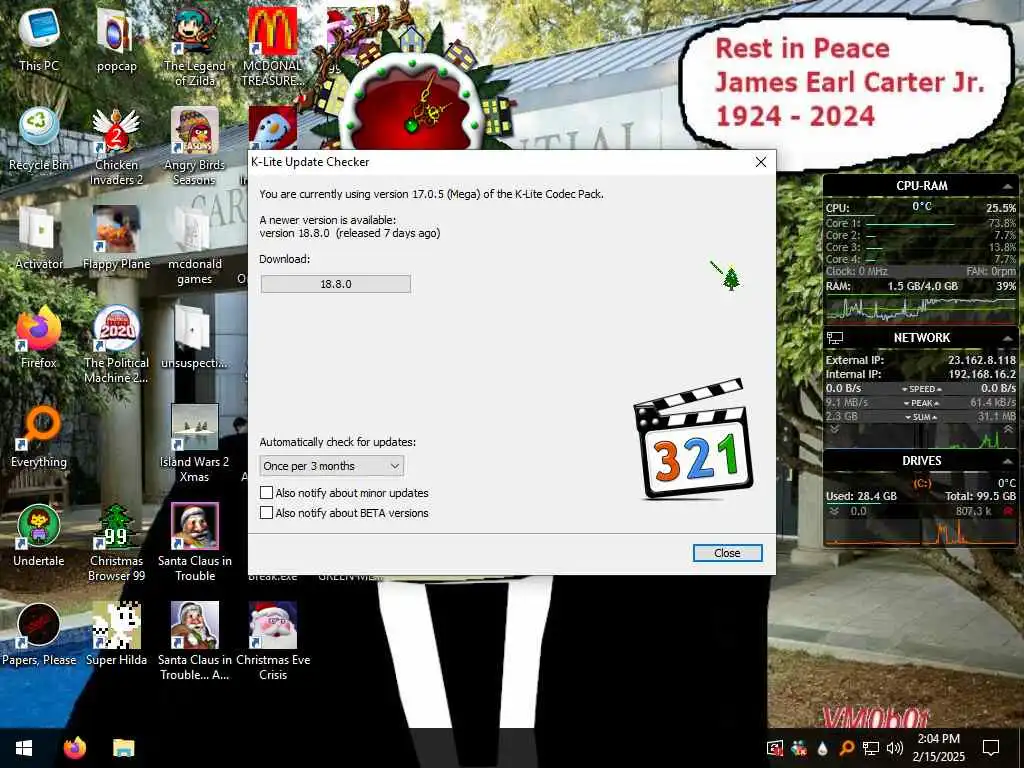Select The Legend of Zilda shortcut
This screenshot has width=1024, height=768.
(195, 47)
